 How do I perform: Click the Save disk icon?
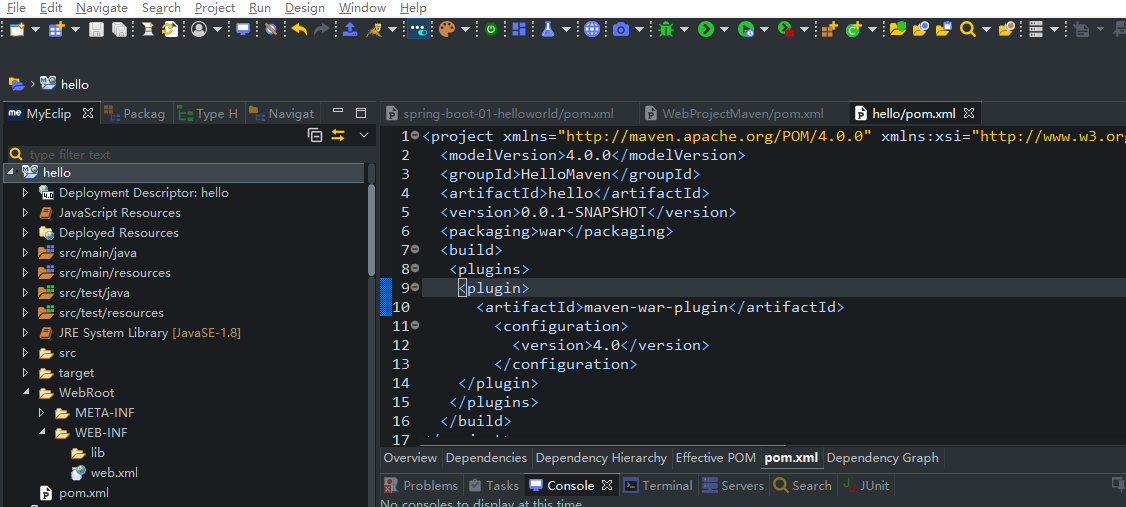(96, 29)
